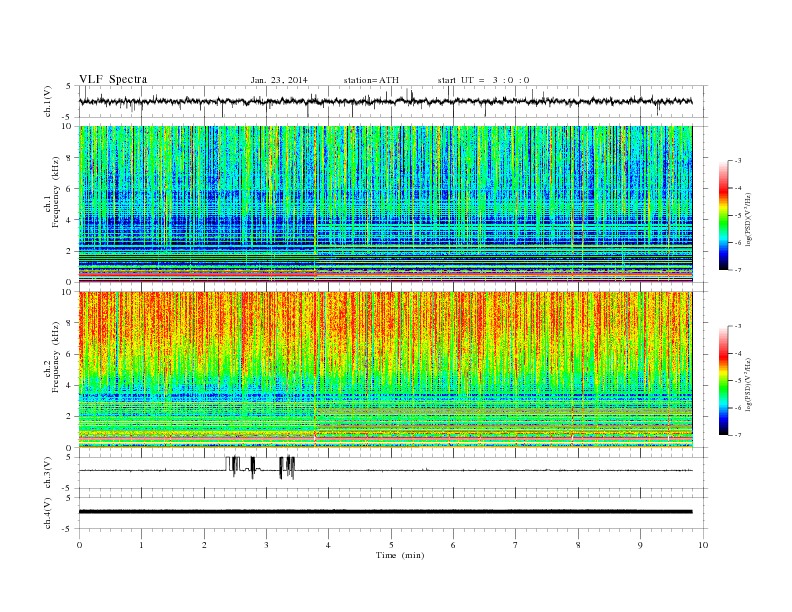Click the "station=ATH" label
Viewport: 792px width, 612px height.
pos(371,80)
